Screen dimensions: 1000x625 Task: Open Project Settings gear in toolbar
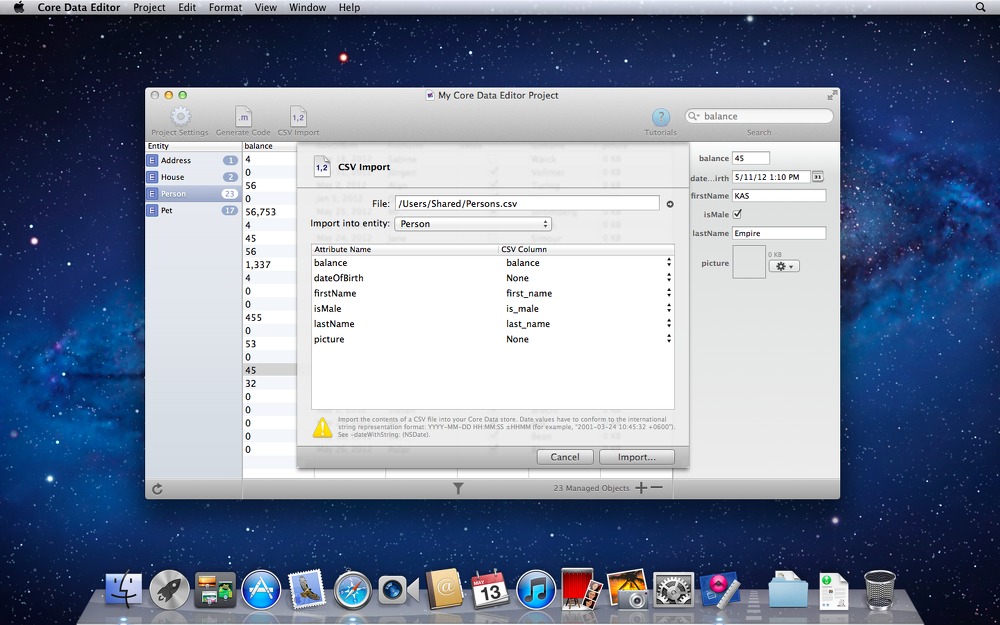180,117
